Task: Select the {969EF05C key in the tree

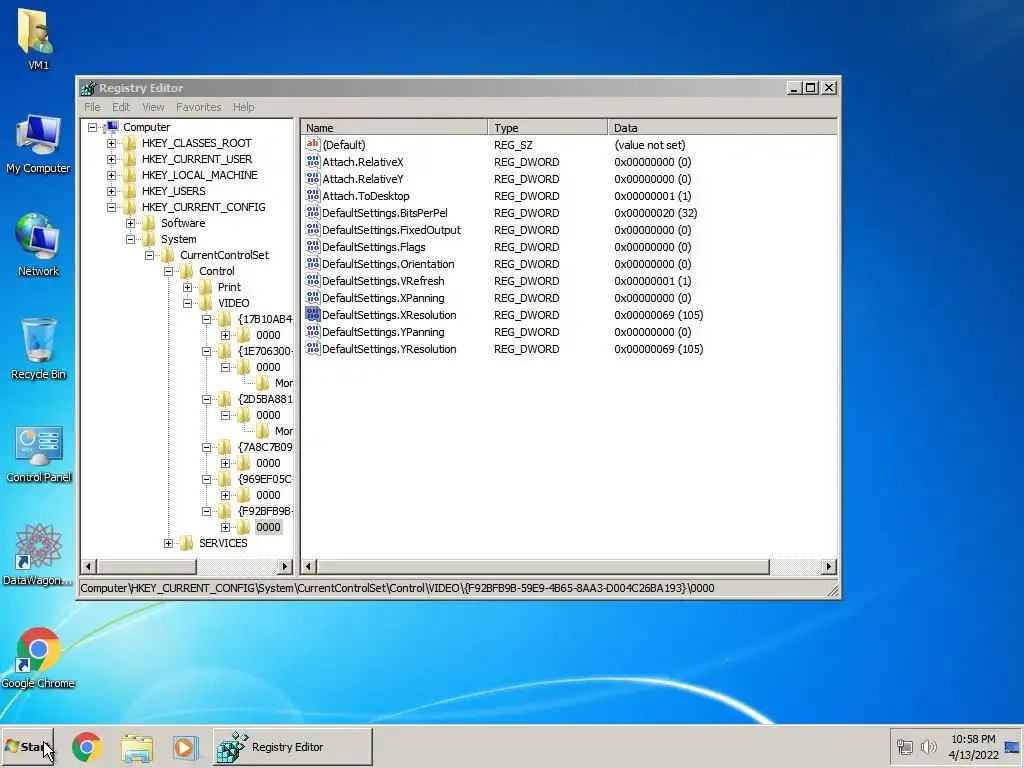Action: [x=264, y=479]
